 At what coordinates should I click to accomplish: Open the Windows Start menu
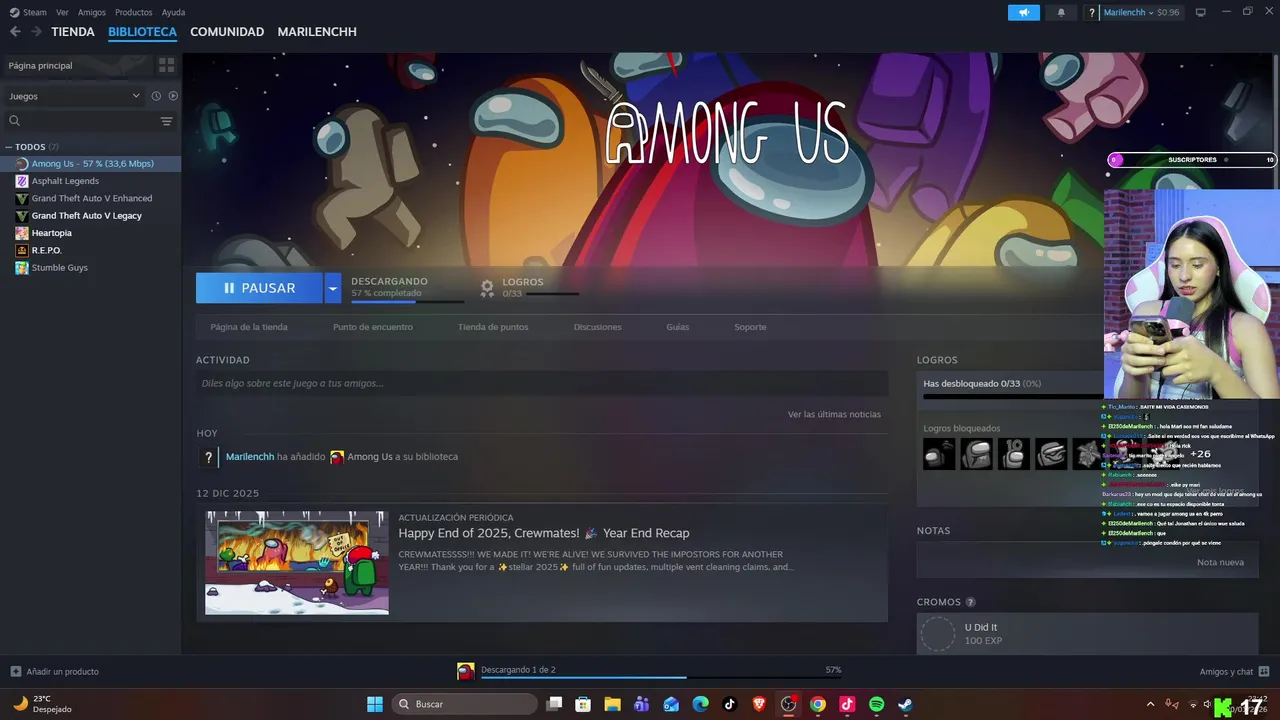375,704
